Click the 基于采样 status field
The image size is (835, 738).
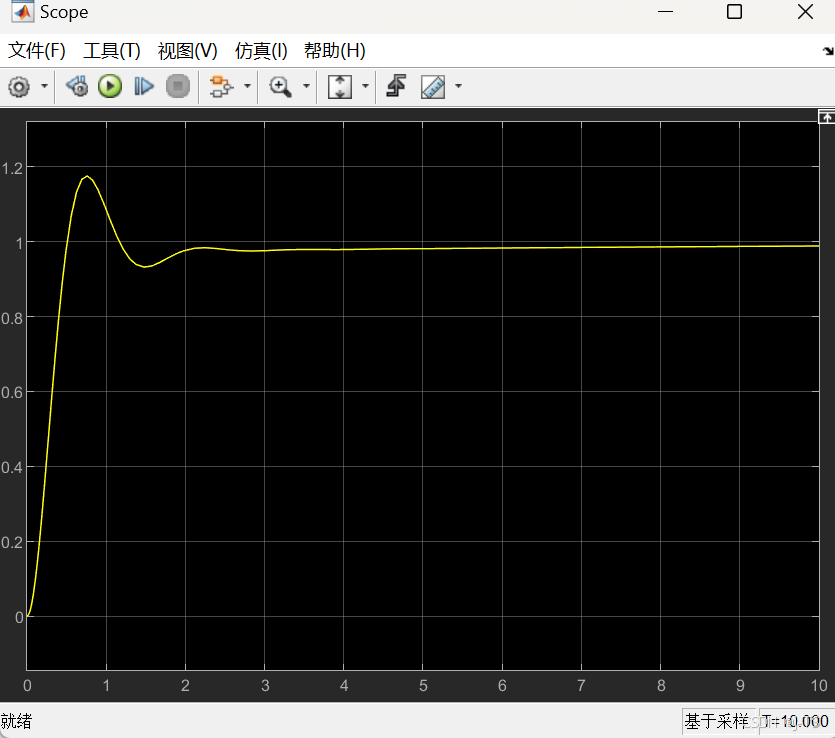[717, 721]
